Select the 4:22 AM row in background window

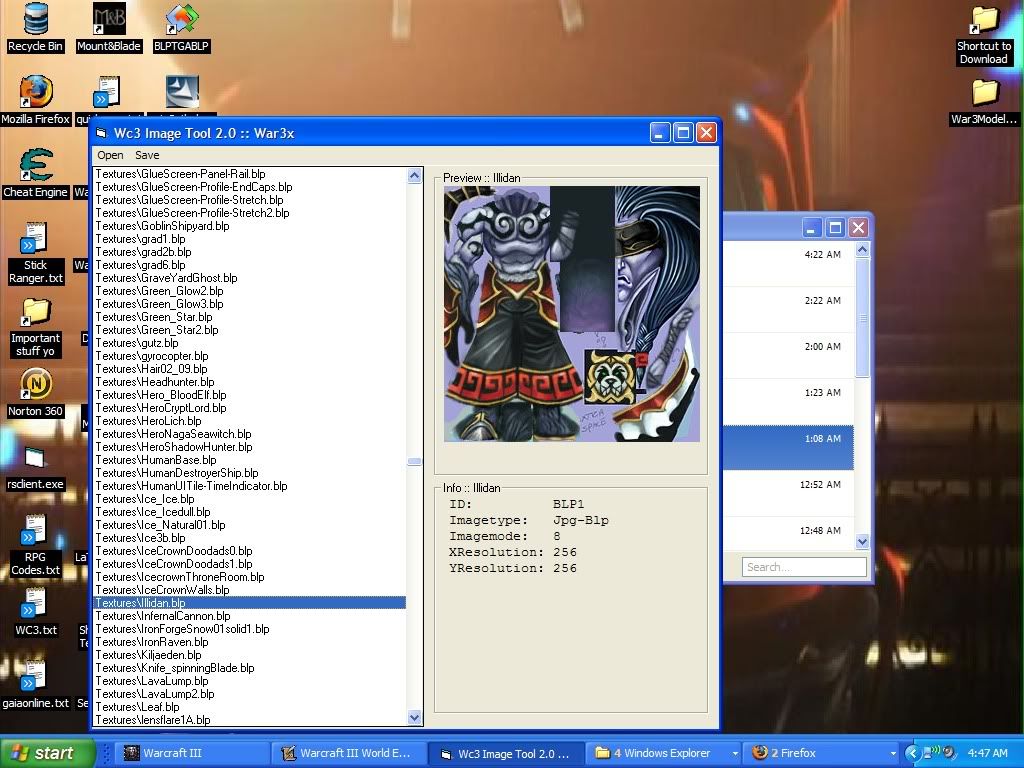pos(788,263)
